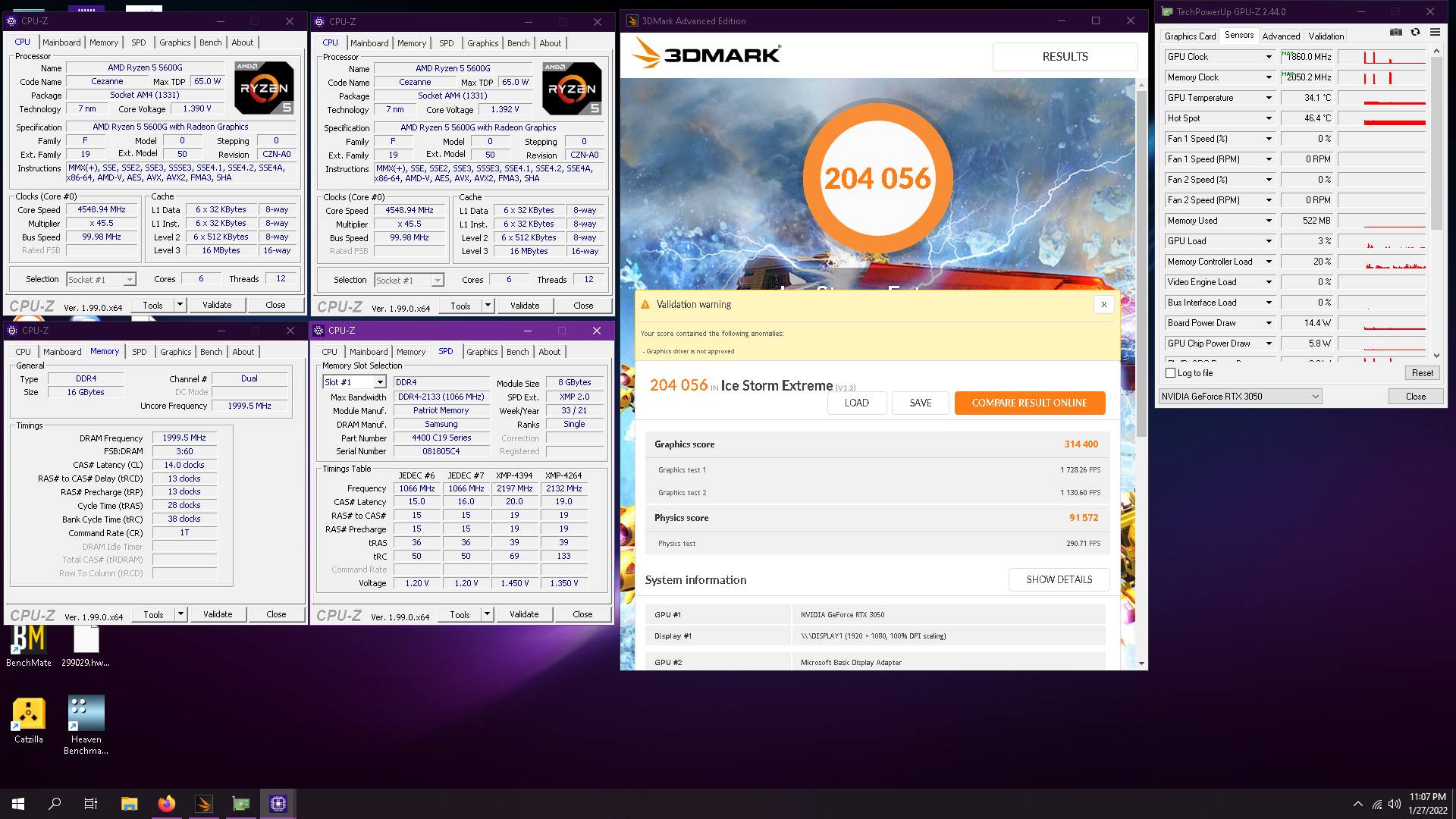Open taskbar Search

[55, 804]
